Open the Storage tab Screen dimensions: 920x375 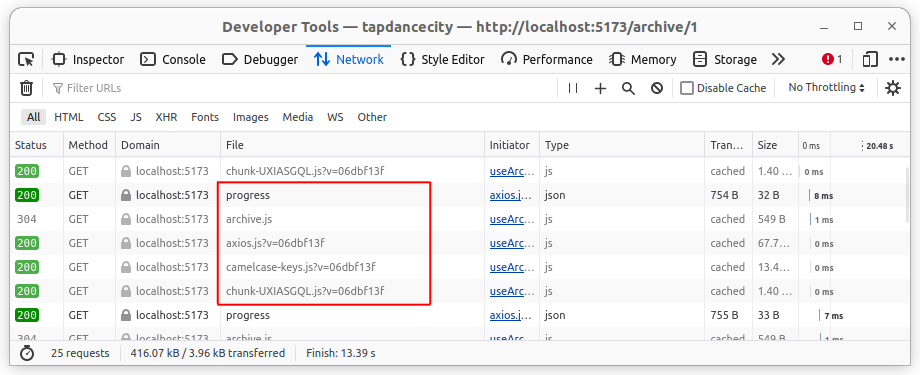725,59
